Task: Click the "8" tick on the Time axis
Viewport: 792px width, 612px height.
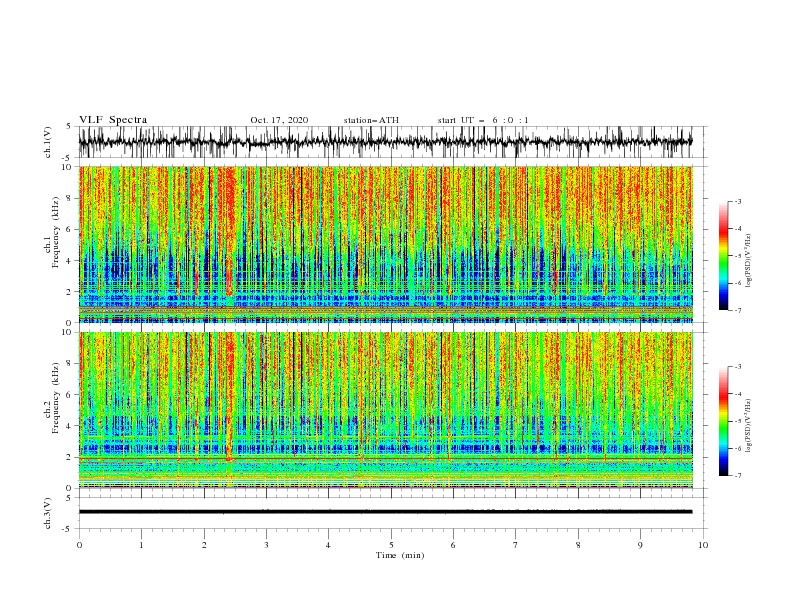Action: (x=578, y=545)
